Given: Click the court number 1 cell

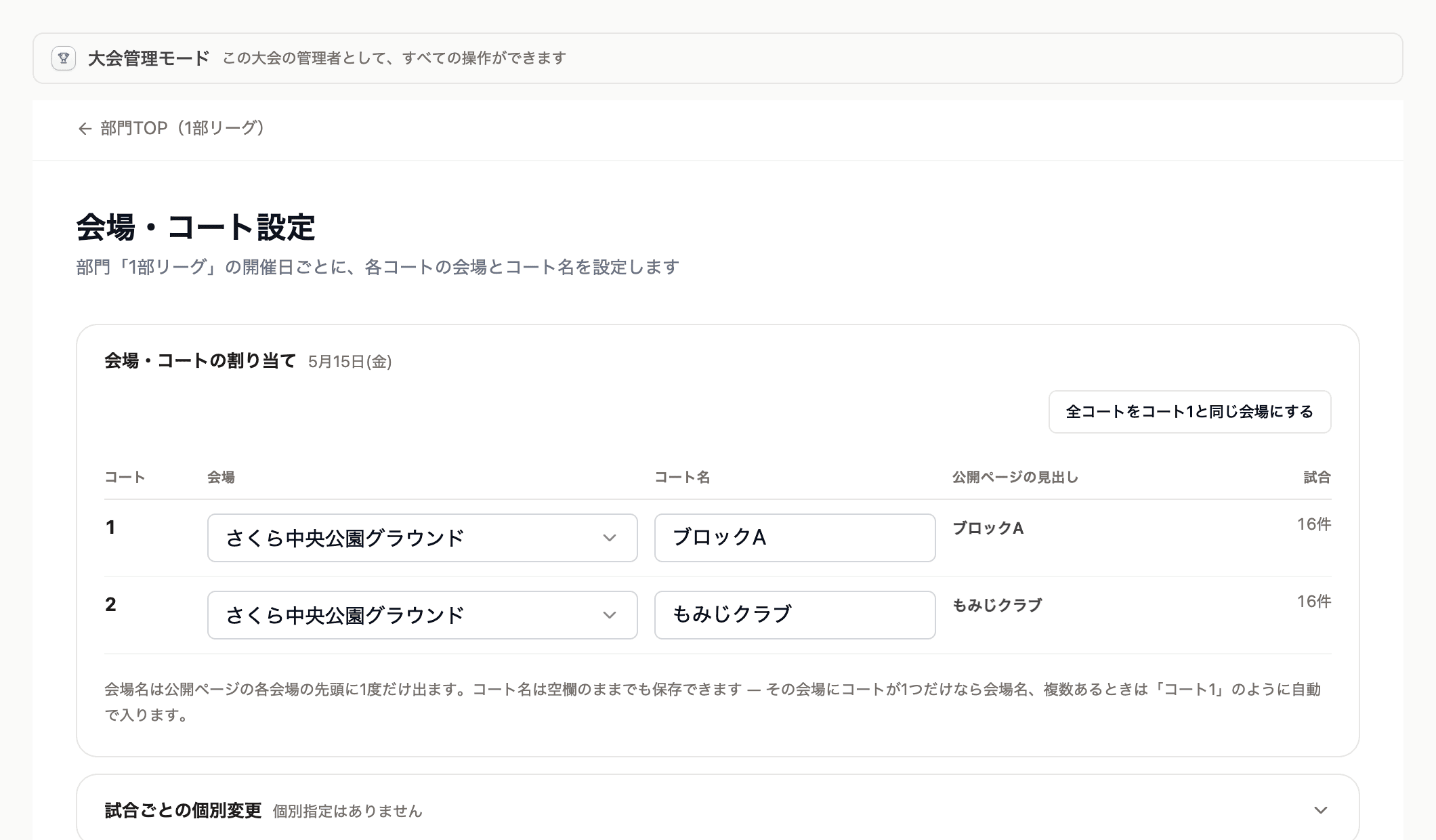Looking at the screenshot, I should pos(110,528).
